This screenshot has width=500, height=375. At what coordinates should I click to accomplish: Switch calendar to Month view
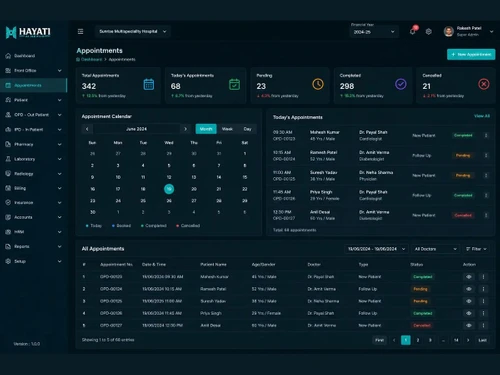click(x=206, y=129)
